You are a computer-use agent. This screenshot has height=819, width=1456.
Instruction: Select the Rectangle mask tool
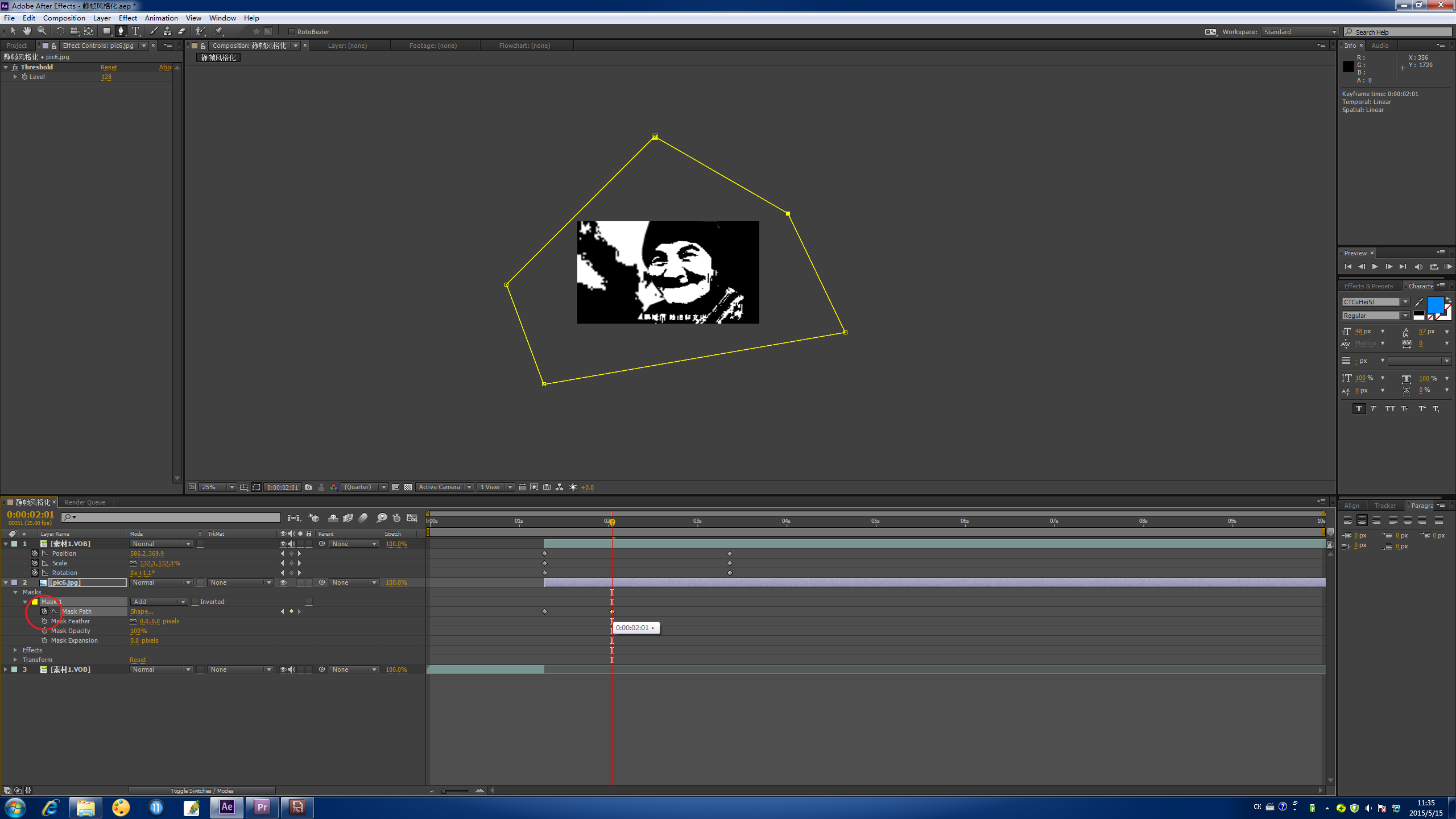click(x=106, y=31)
